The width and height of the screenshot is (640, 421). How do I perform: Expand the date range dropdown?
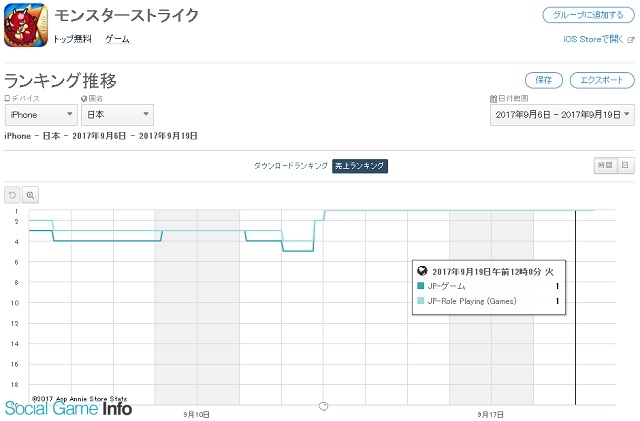coord(563,115)
